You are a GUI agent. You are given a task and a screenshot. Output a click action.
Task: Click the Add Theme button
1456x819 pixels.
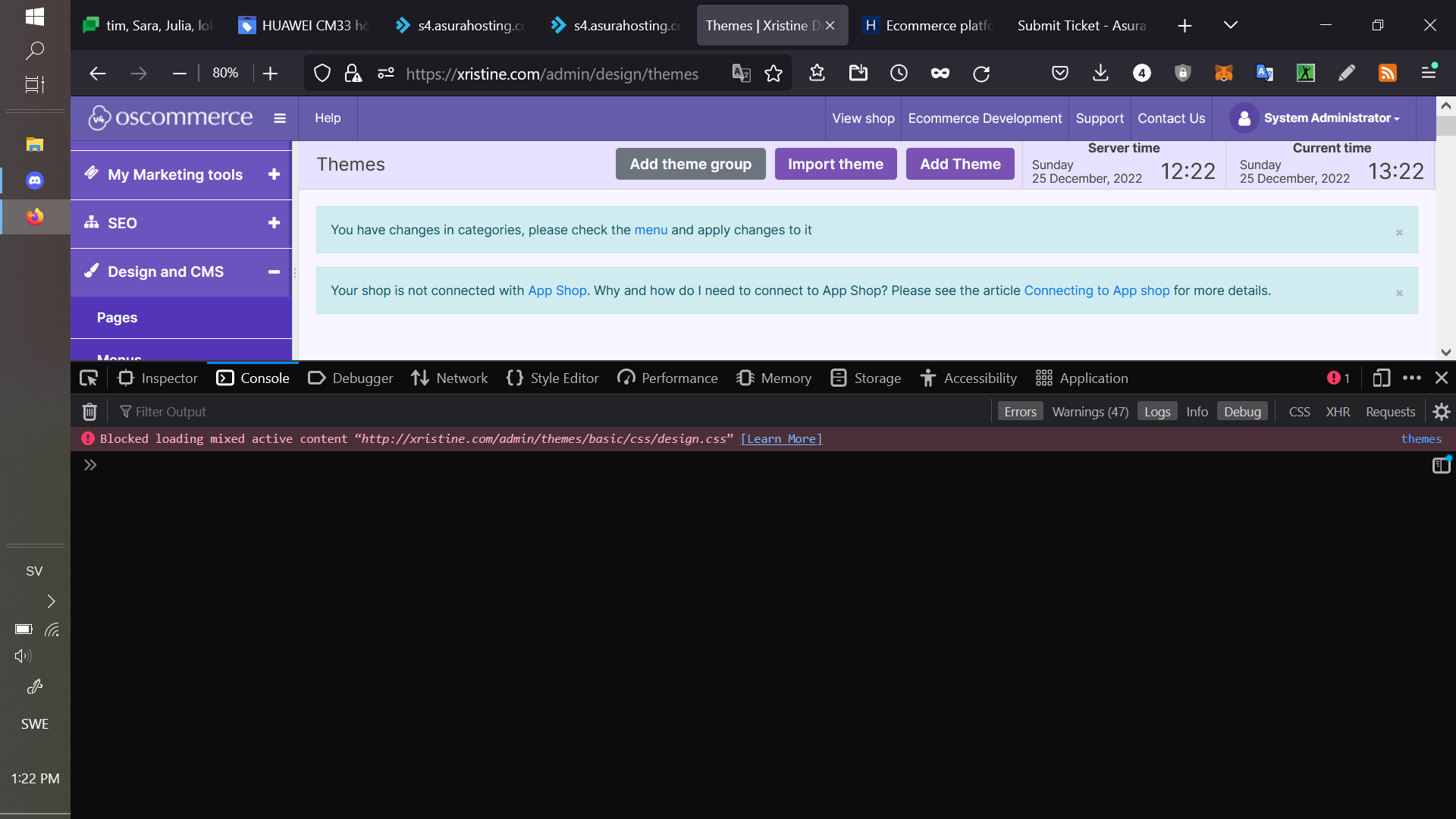point(959,164)
